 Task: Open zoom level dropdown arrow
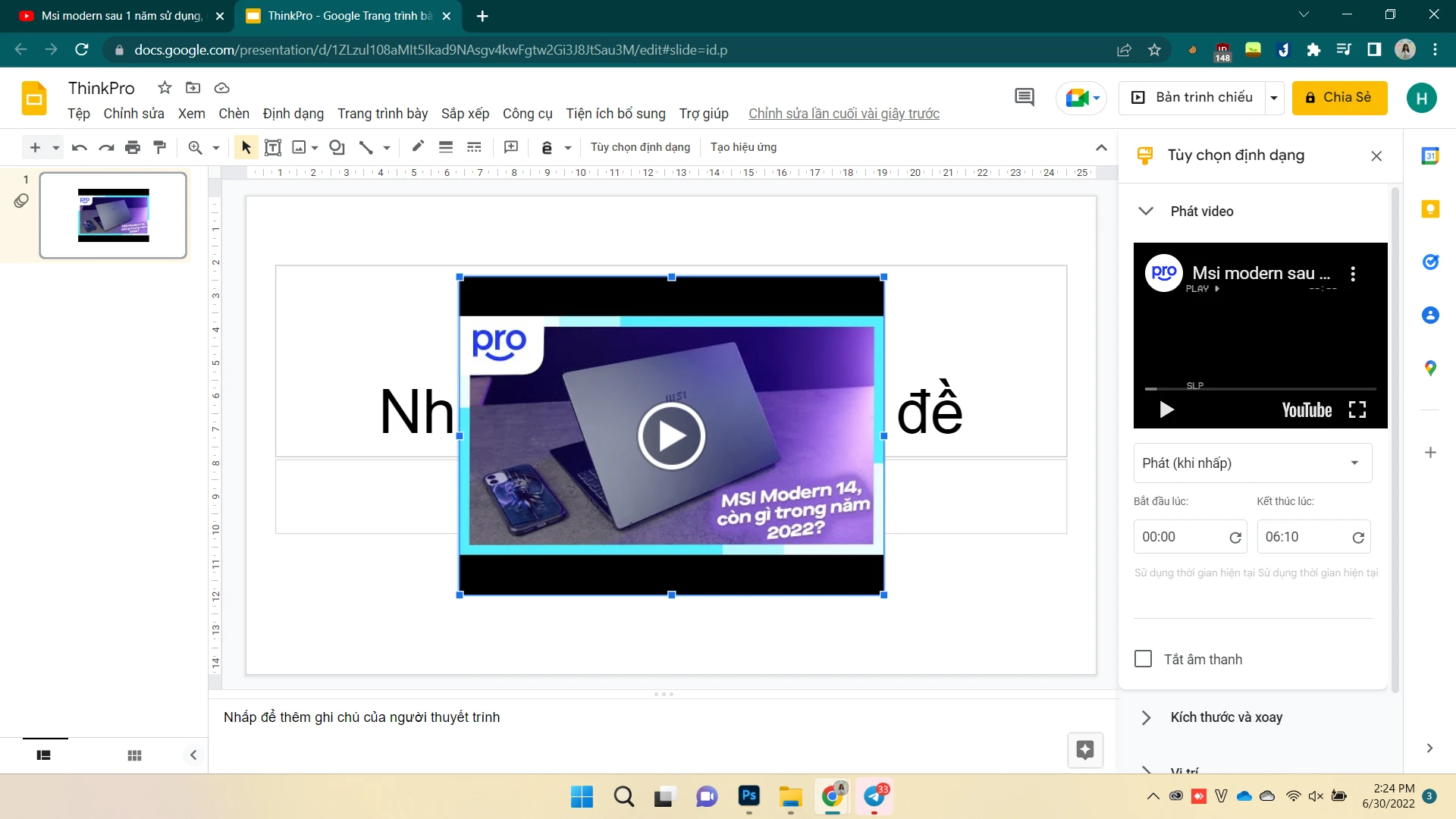216,147
